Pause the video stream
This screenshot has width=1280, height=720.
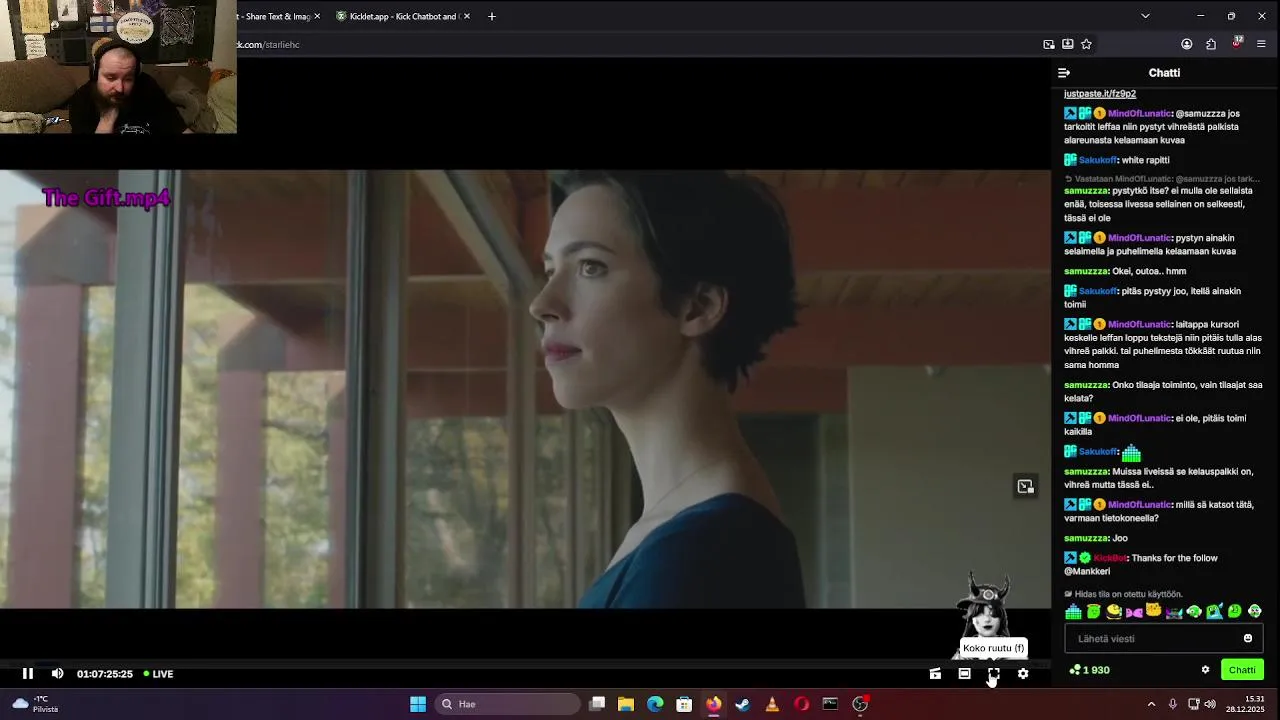pos(28,674)
